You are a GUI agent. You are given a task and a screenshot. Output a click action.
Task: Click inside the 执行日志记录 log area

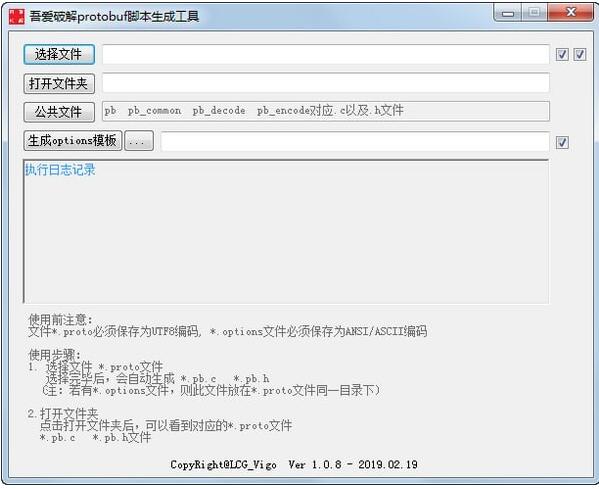(x=286, y=232)
